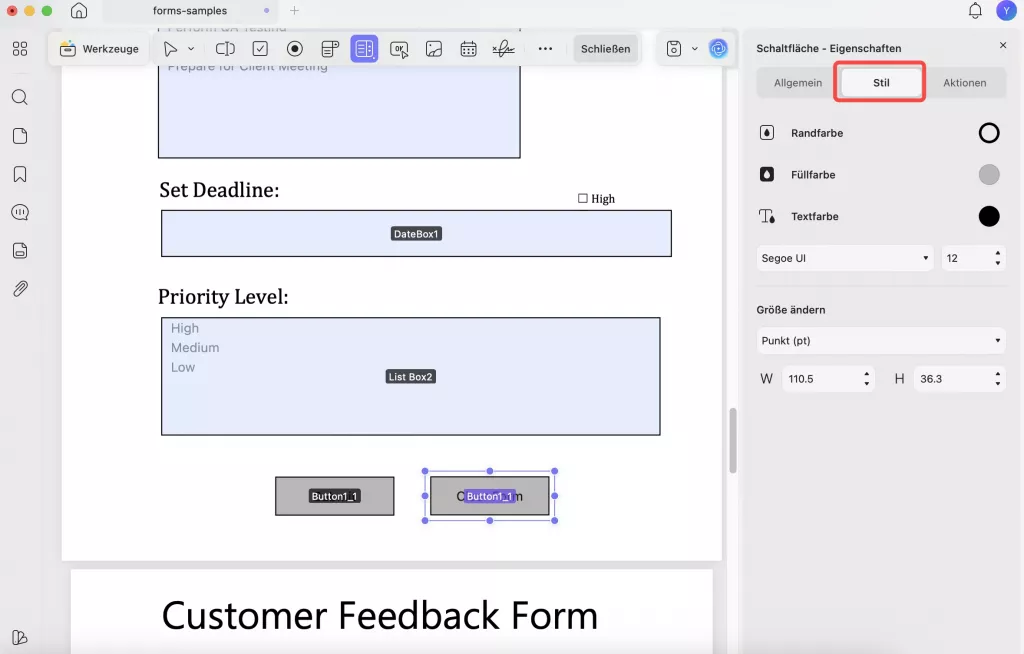Click the Low list item
Viewport: 1024px width, 654px height.
tap(183, 367)
